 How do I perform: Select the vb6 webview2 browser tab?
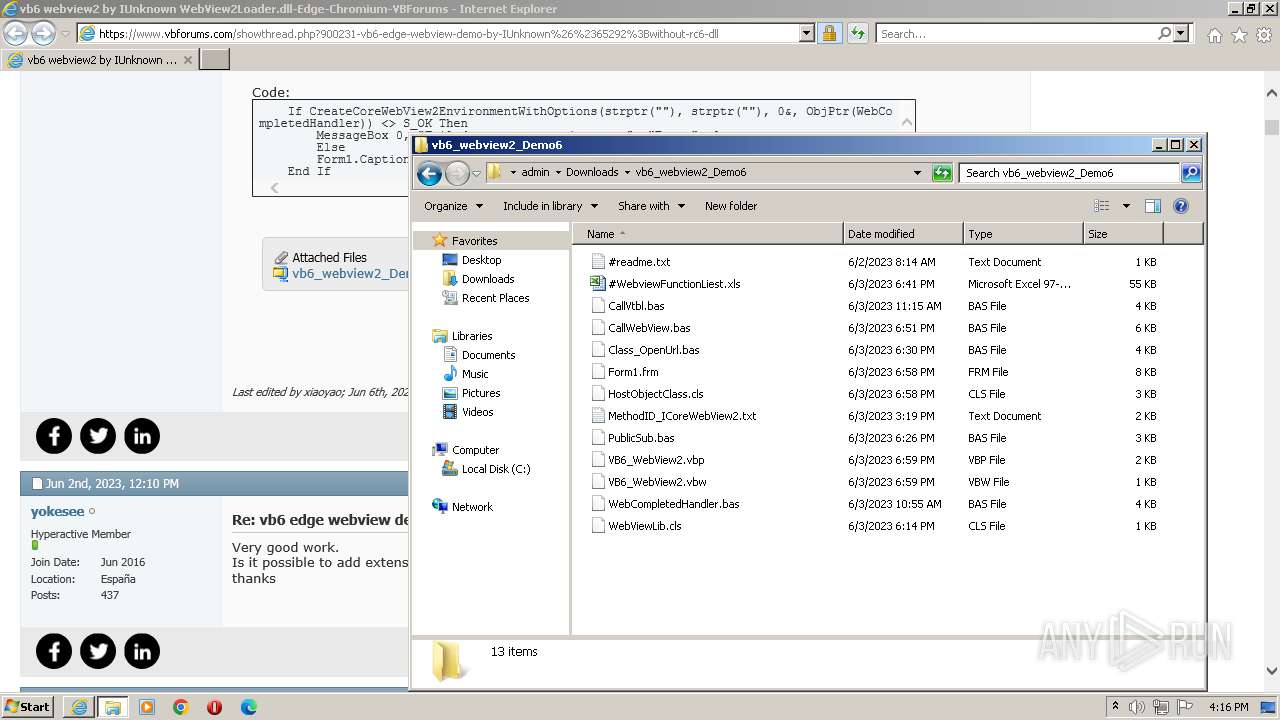coord(100,60)
